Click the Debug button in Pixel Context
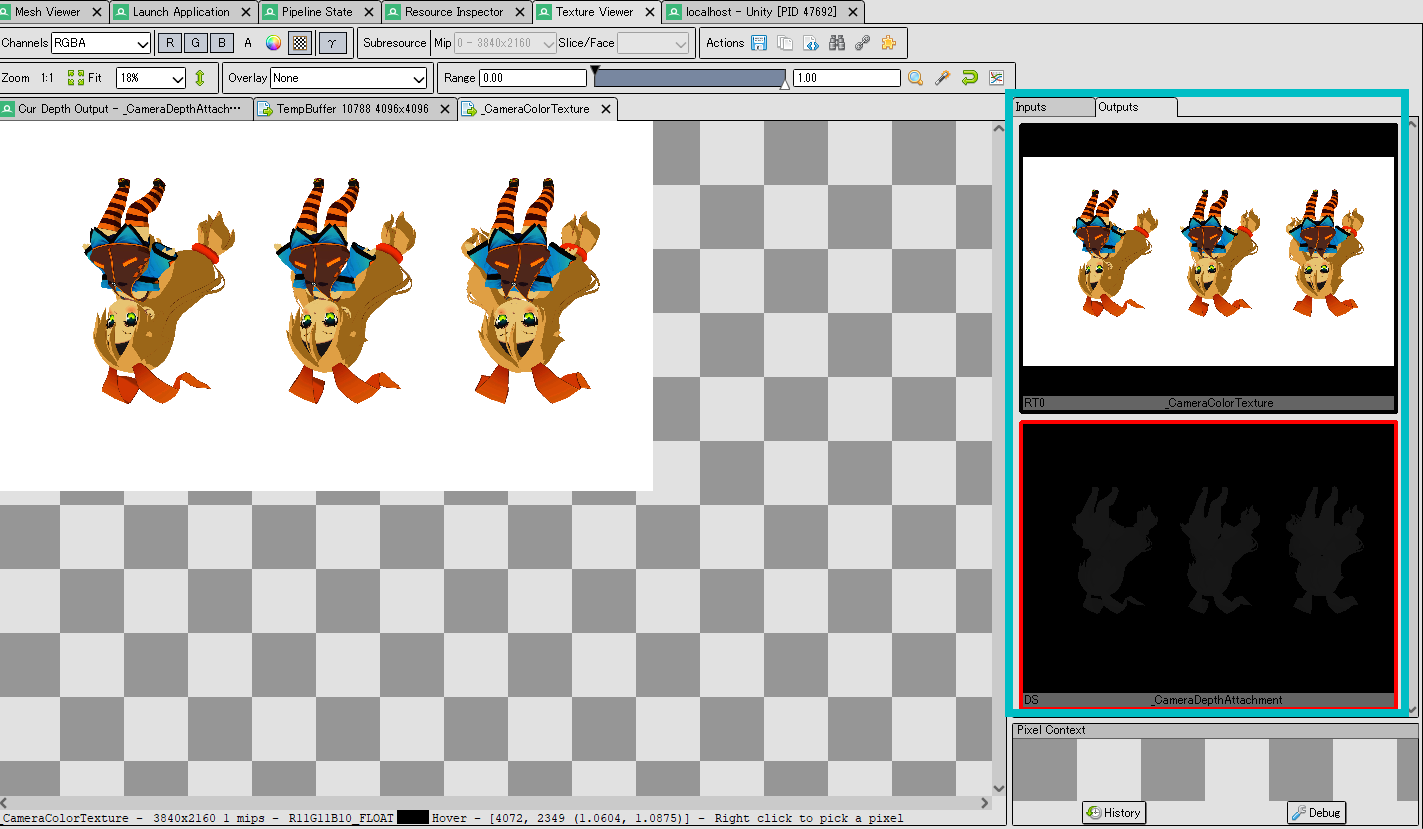 [x=1316, y=813]
